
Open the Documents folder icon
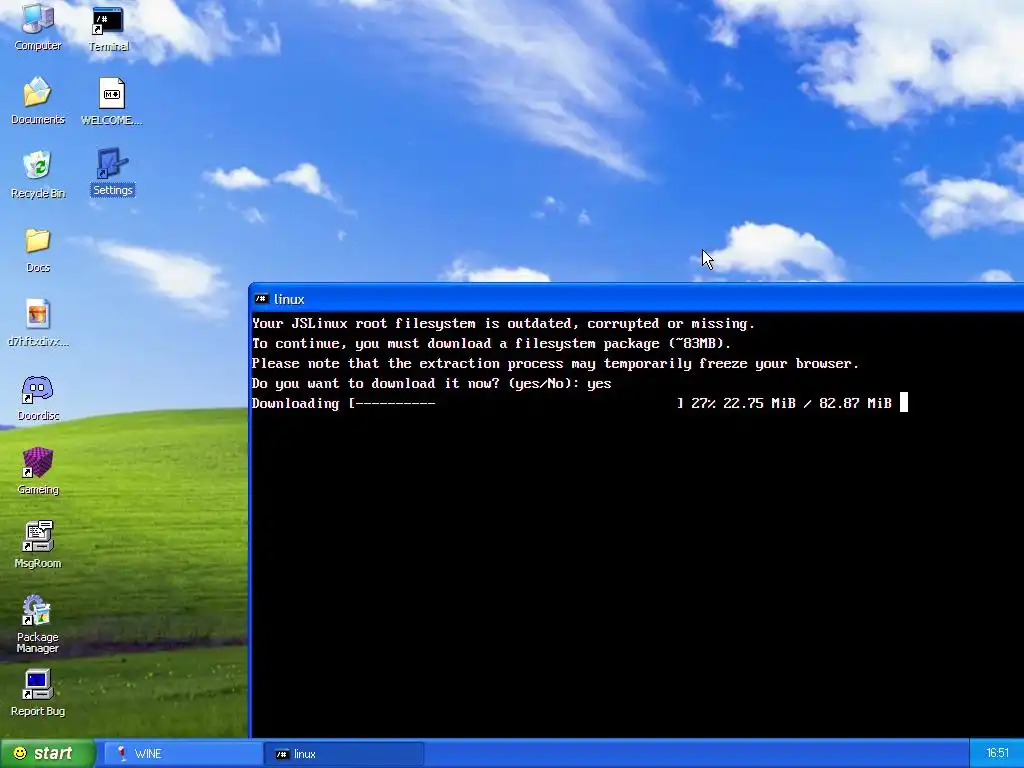click(x=38, y=100)
